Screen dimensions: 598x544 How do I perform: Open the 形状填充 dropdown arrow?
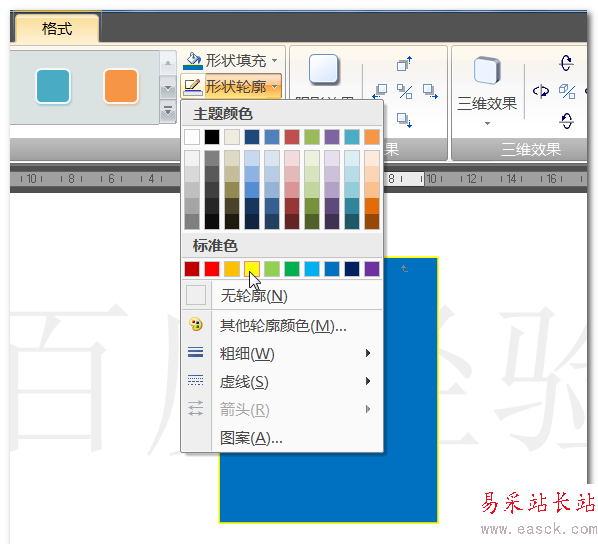(275, 61)
